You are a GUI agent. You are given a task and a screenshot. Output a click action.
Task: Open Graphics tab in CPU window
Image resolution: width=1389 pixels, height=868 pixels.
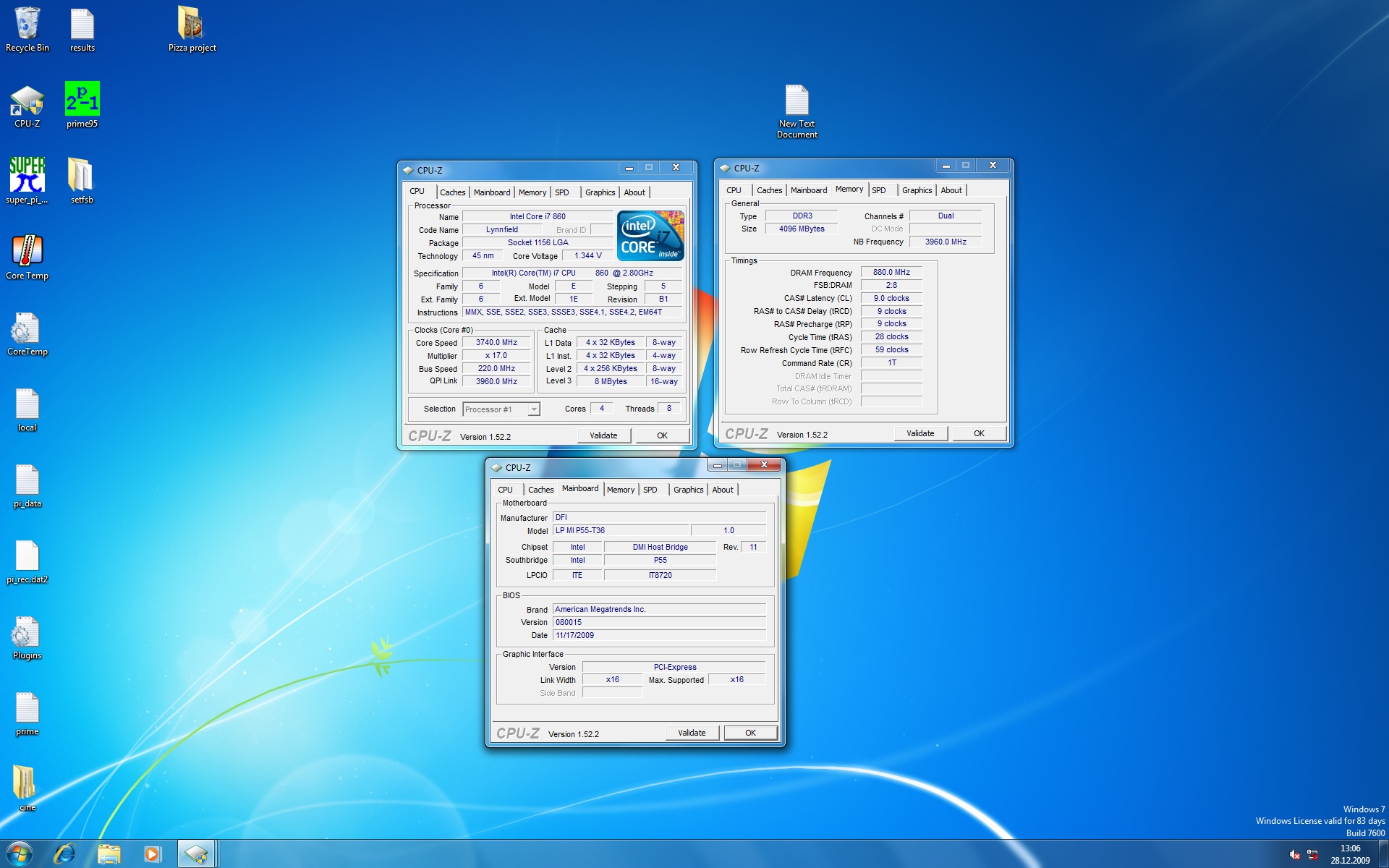pos(600,192)
